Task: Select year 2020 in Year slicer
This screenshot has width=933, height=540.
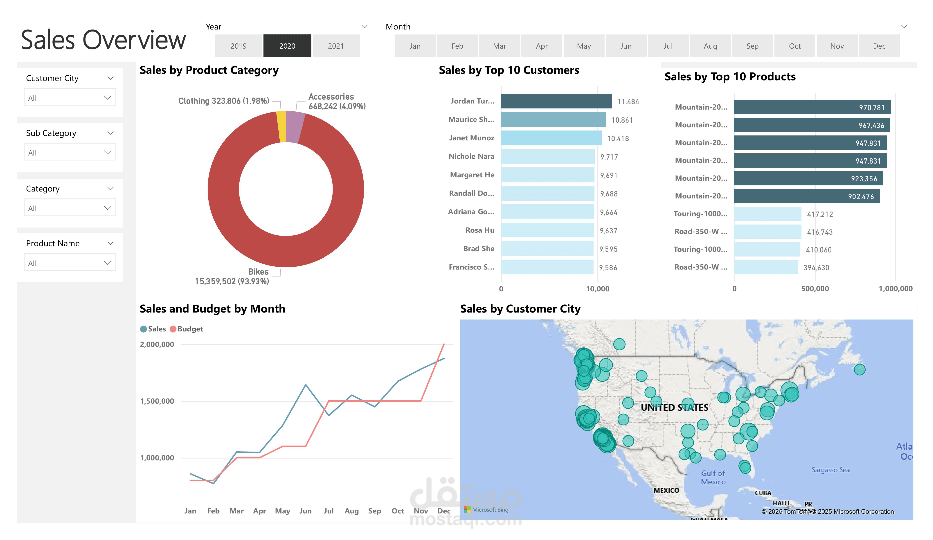Action: click(x=287, y=46)
